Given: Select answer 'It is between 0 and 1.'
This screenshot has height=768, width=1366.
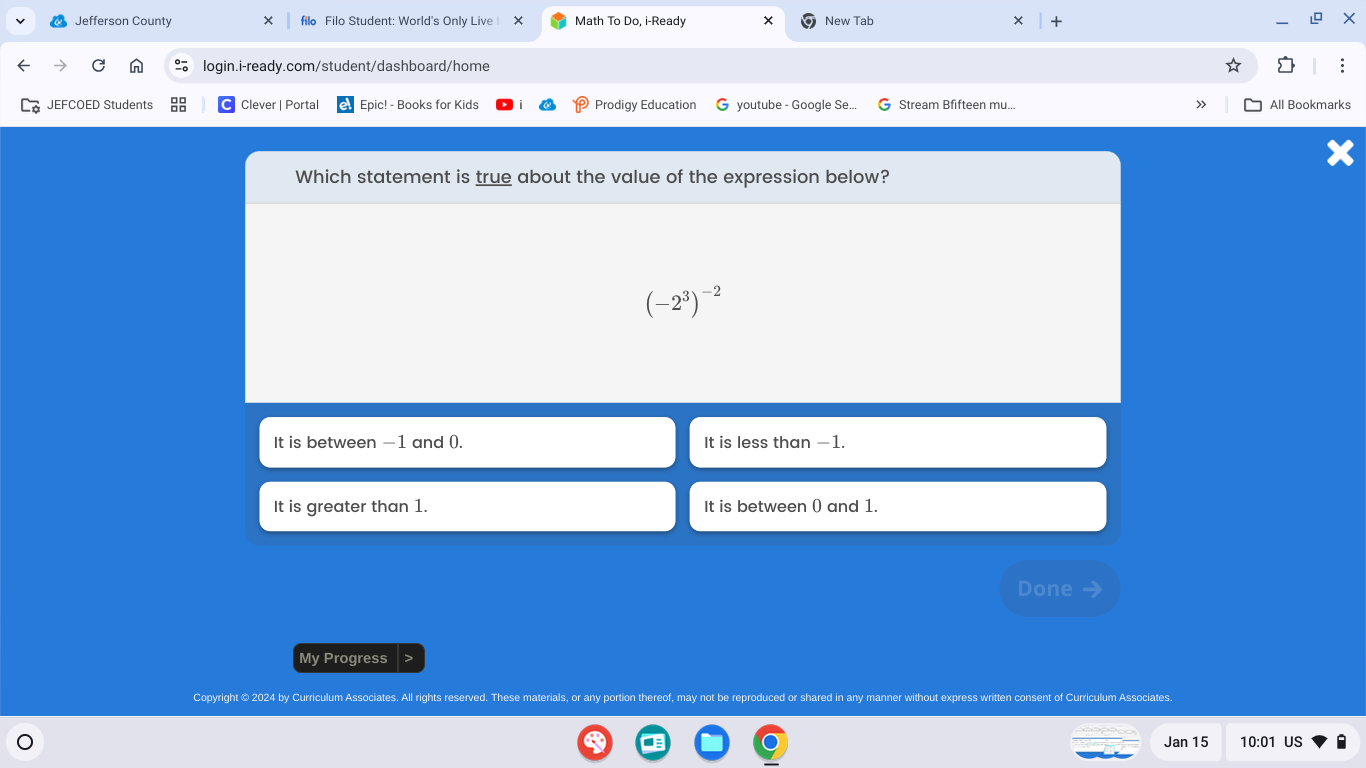Looking at the screenshot, I should [x=898, y=507].
